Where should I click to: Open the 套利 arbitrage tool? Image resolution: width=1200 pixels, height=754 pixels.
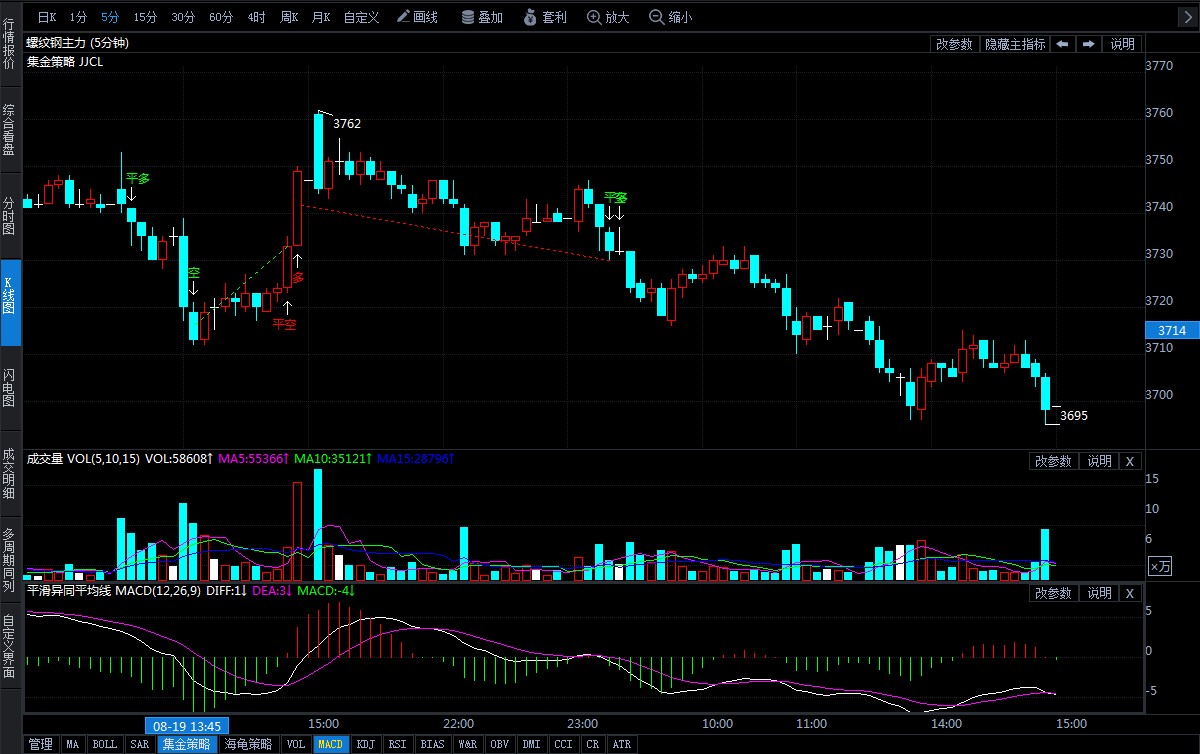point(546,17)
